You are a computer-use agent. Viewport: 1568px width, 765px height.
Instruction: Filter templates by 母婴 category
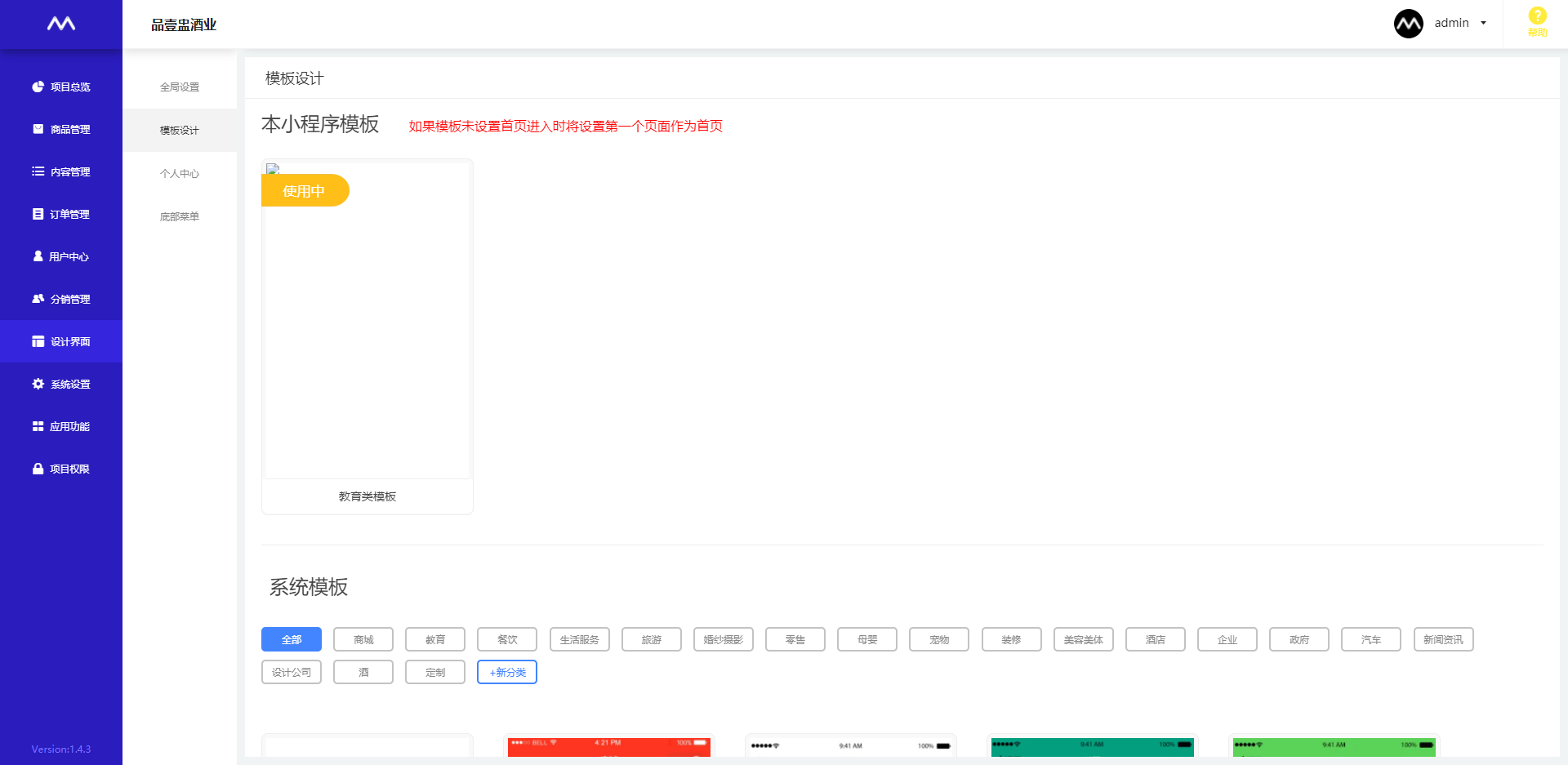coord(867,639)
